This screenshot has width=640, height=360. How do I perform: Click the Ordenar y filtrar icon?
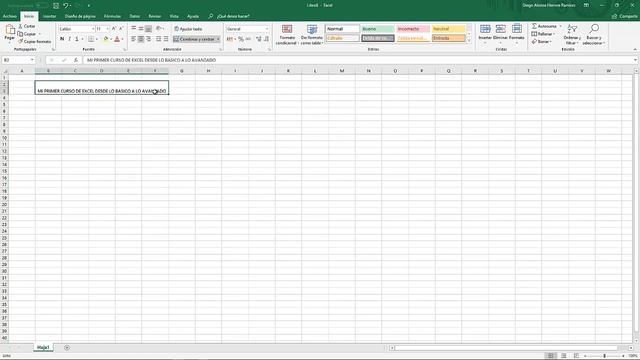tap(572, 29)
